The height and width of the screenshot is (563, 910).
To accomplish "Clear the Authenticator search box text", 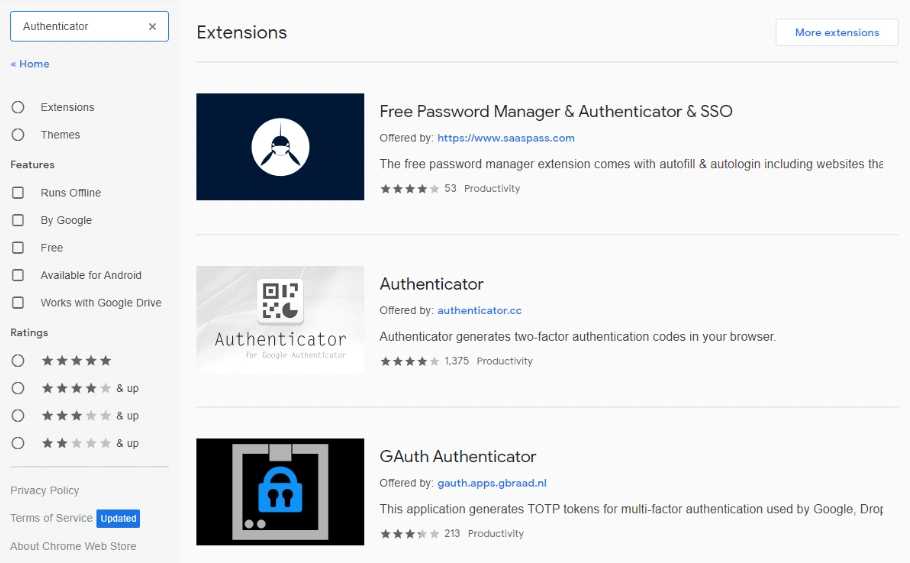I will pos(152,27).
